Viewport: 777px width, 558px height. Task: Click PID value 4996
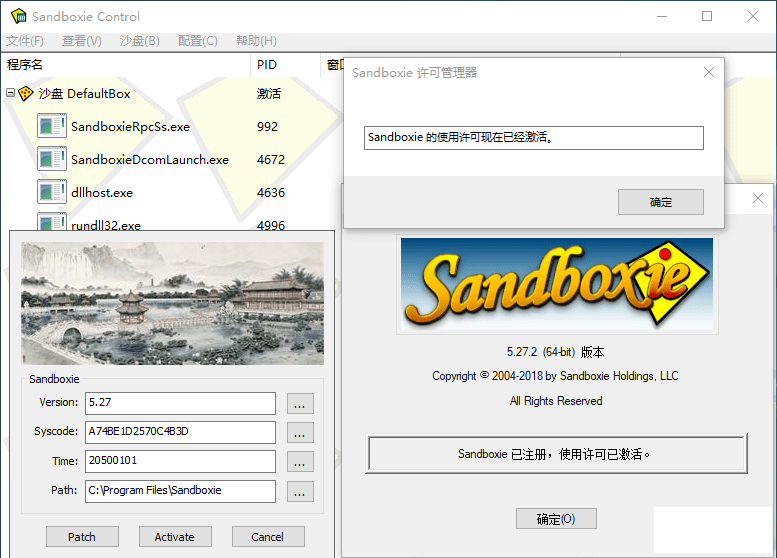[271, 225]
